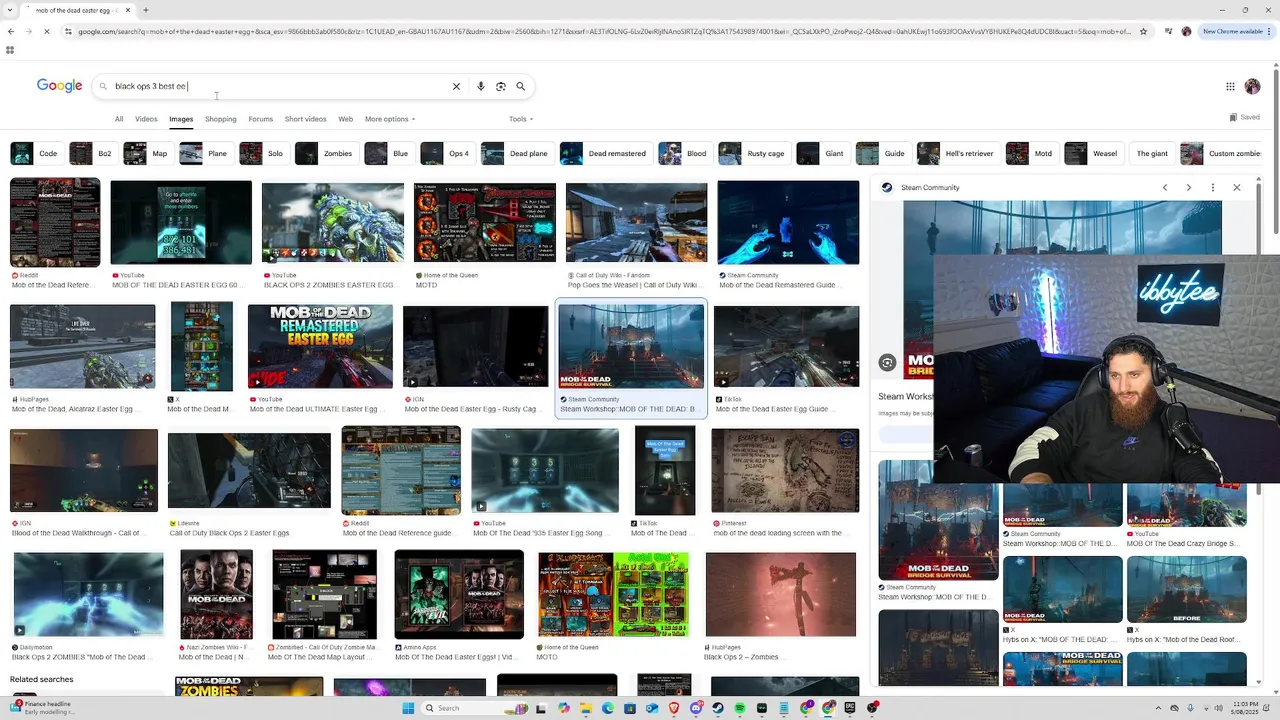Filter images by Dead remastered chip
1280x720 pixels.
(605, 154)
